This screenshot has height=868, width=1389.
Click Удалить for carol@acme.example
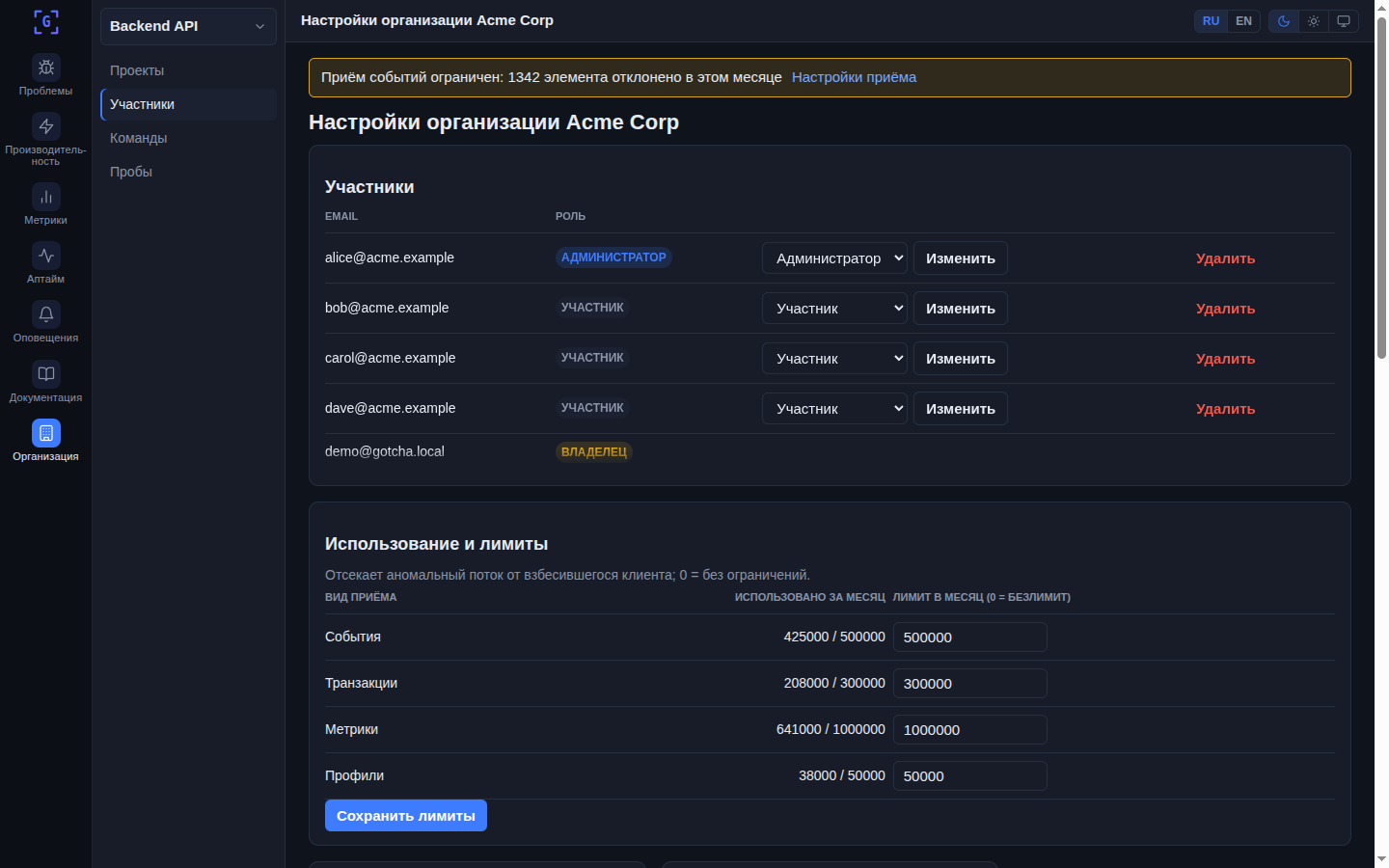(x=1225, y=359)
